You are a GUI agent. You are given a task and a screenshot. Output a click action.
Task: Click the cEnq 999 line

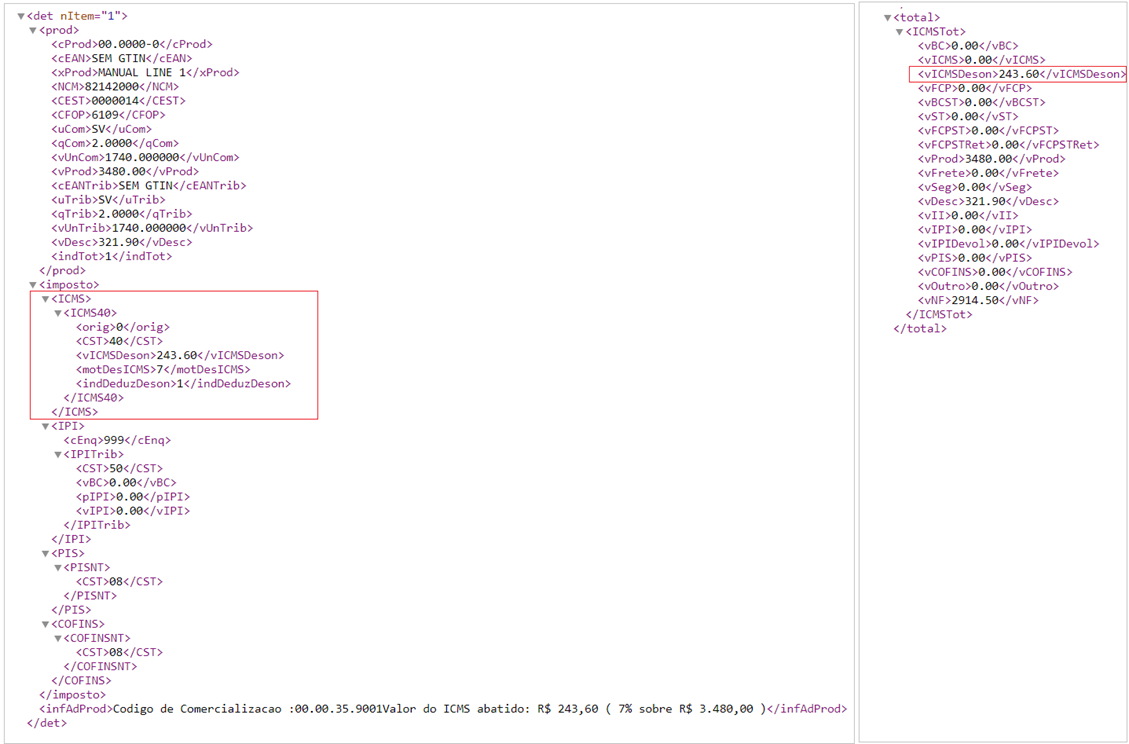pos(116,440)
